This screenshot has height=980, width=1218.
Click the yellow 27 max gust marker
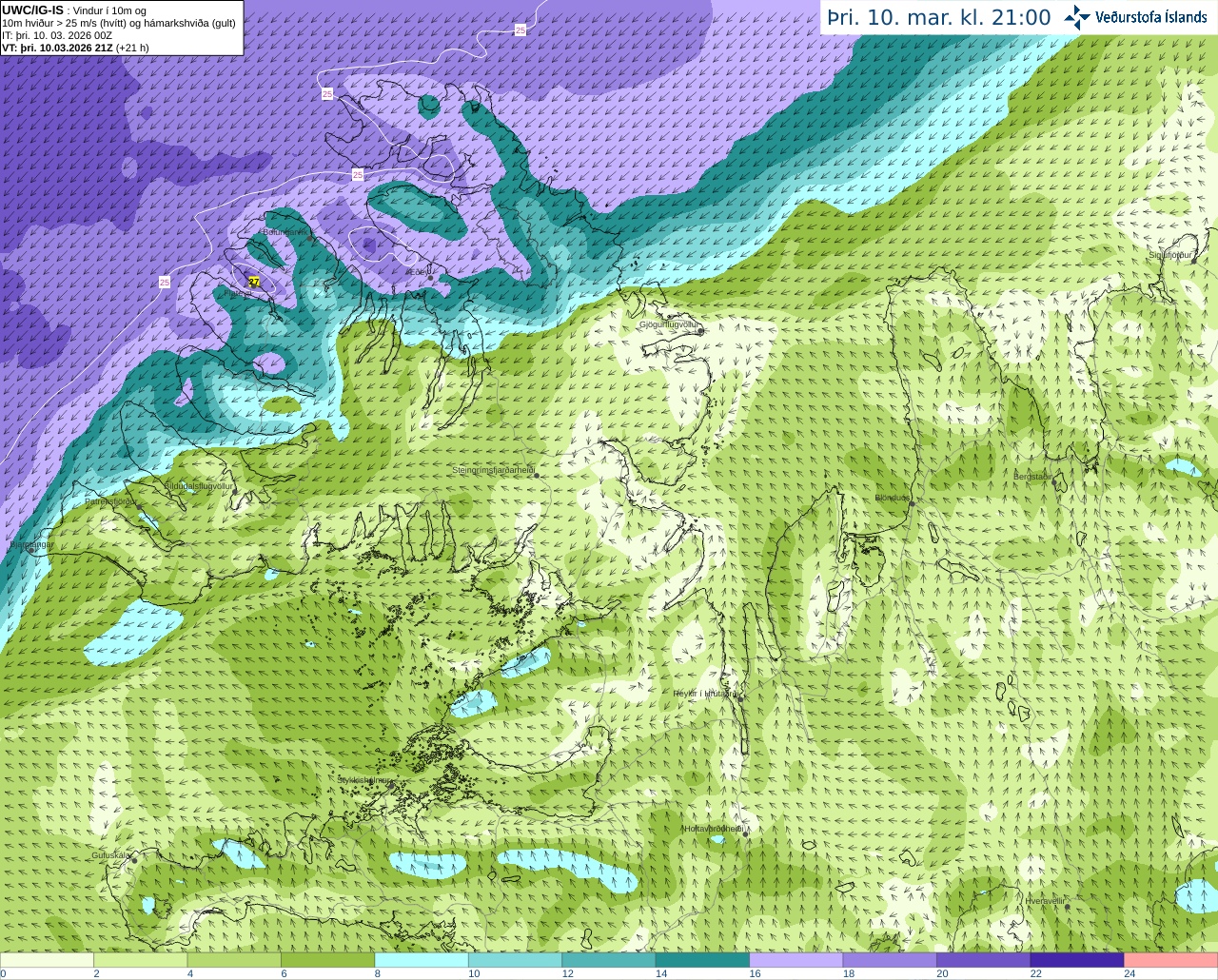point(253,282)
